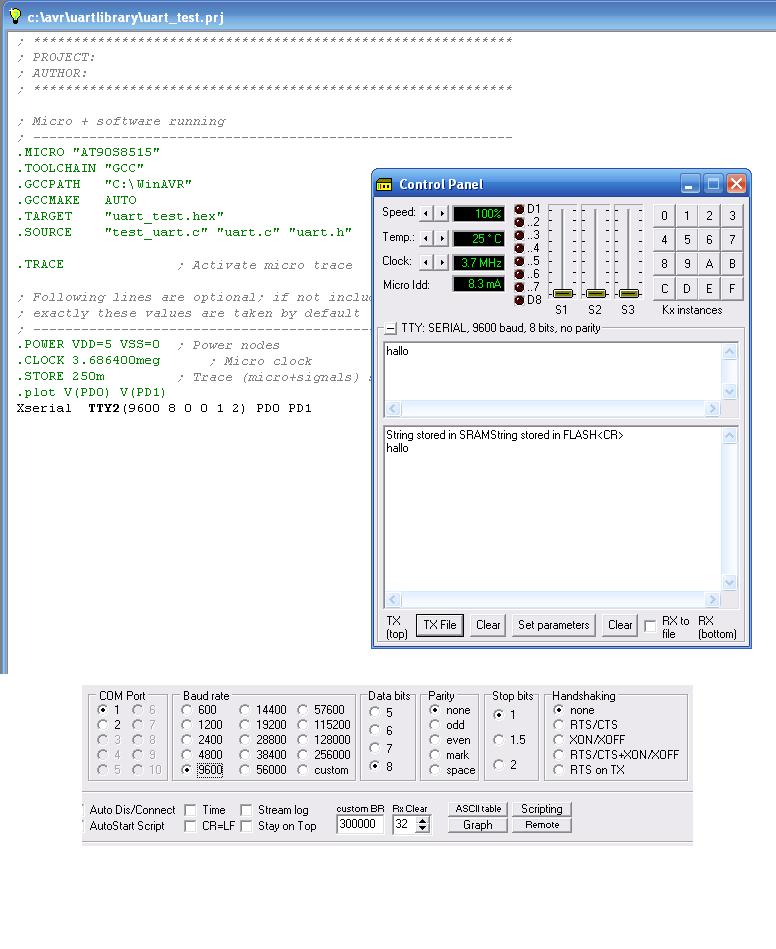
Task: Click the D8 LED indicator
Action: coord(519,300)
